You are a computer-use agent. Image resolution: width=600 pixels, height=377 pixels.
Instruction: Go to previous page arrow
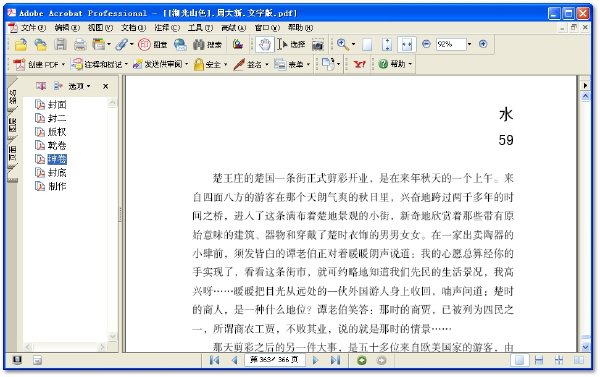[235, 360]
